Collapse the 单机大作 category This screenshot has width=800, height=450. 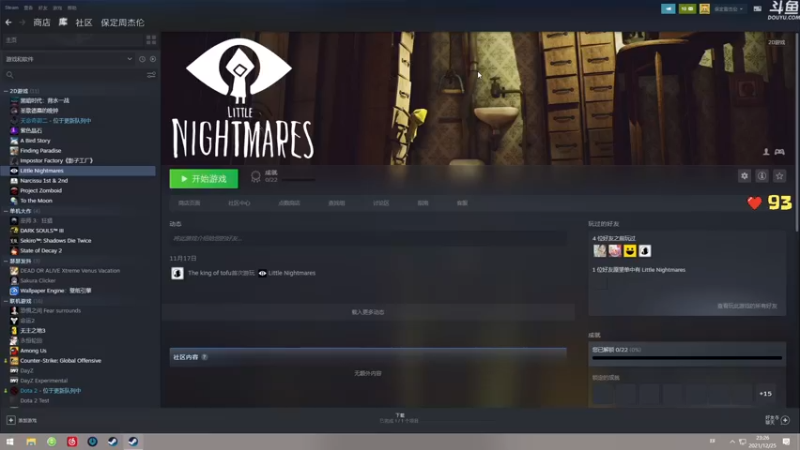(6, 211)
